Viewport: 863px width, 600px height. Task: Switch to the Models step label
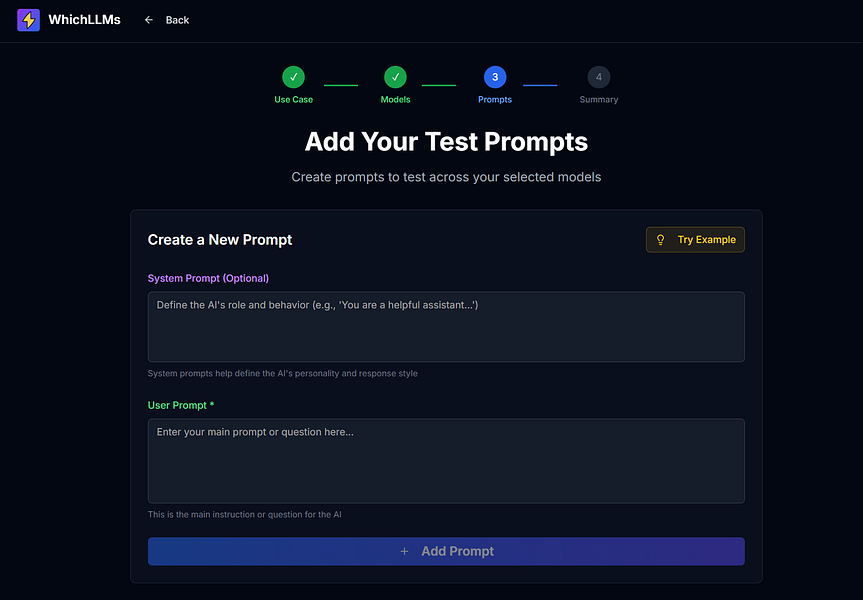[x=395, y=99]
